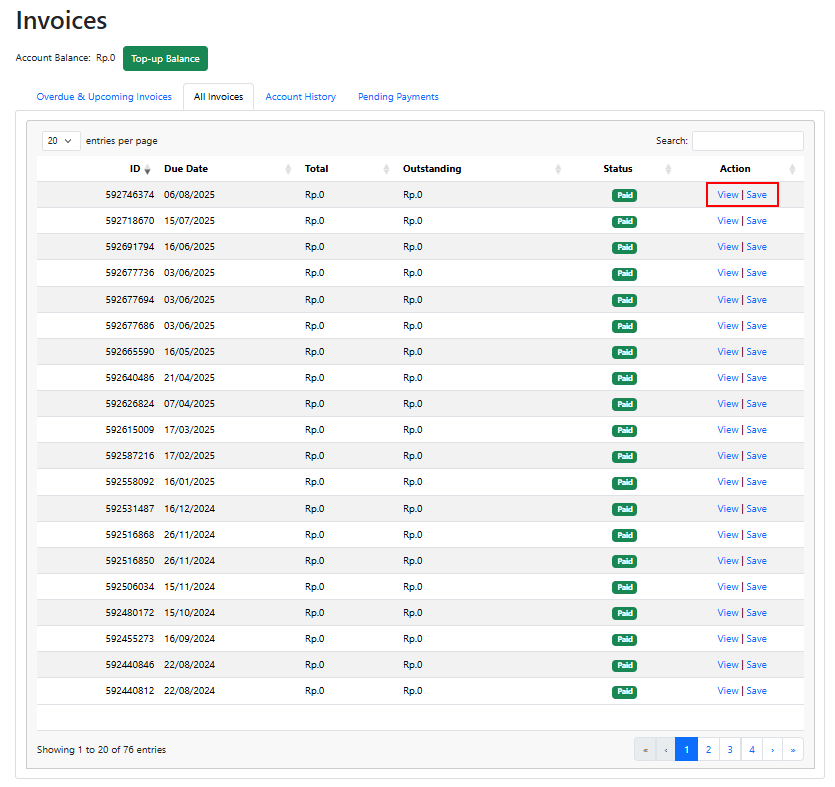The image size is (835, 787).
Task: Select pagination page 1
Action: pyautogui.click(x=686, y=750)
